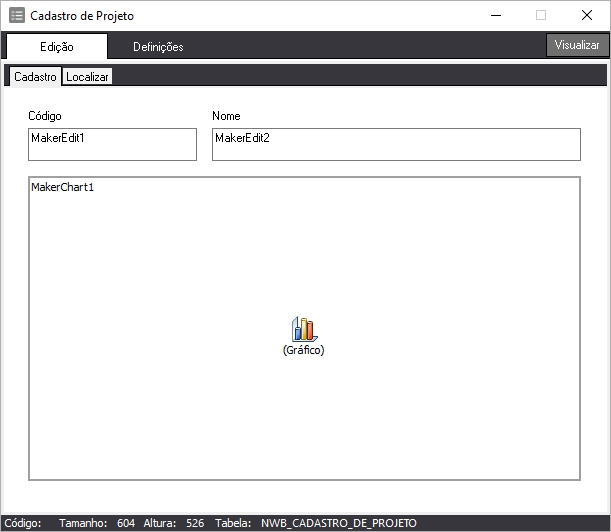Click the Código label above the field
This screenshot has height=532, width=611.
click(x=45, y=116)
